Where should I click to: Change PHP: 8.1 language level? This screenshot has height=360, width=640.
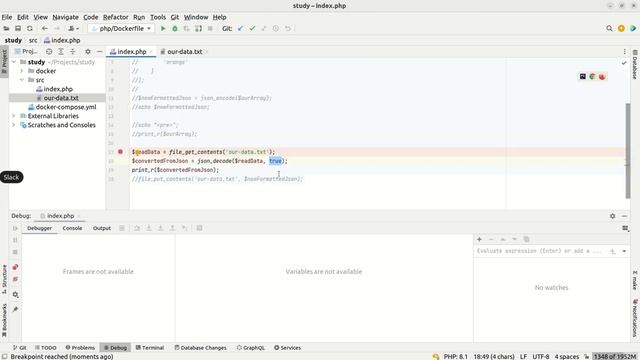[456, 356]
